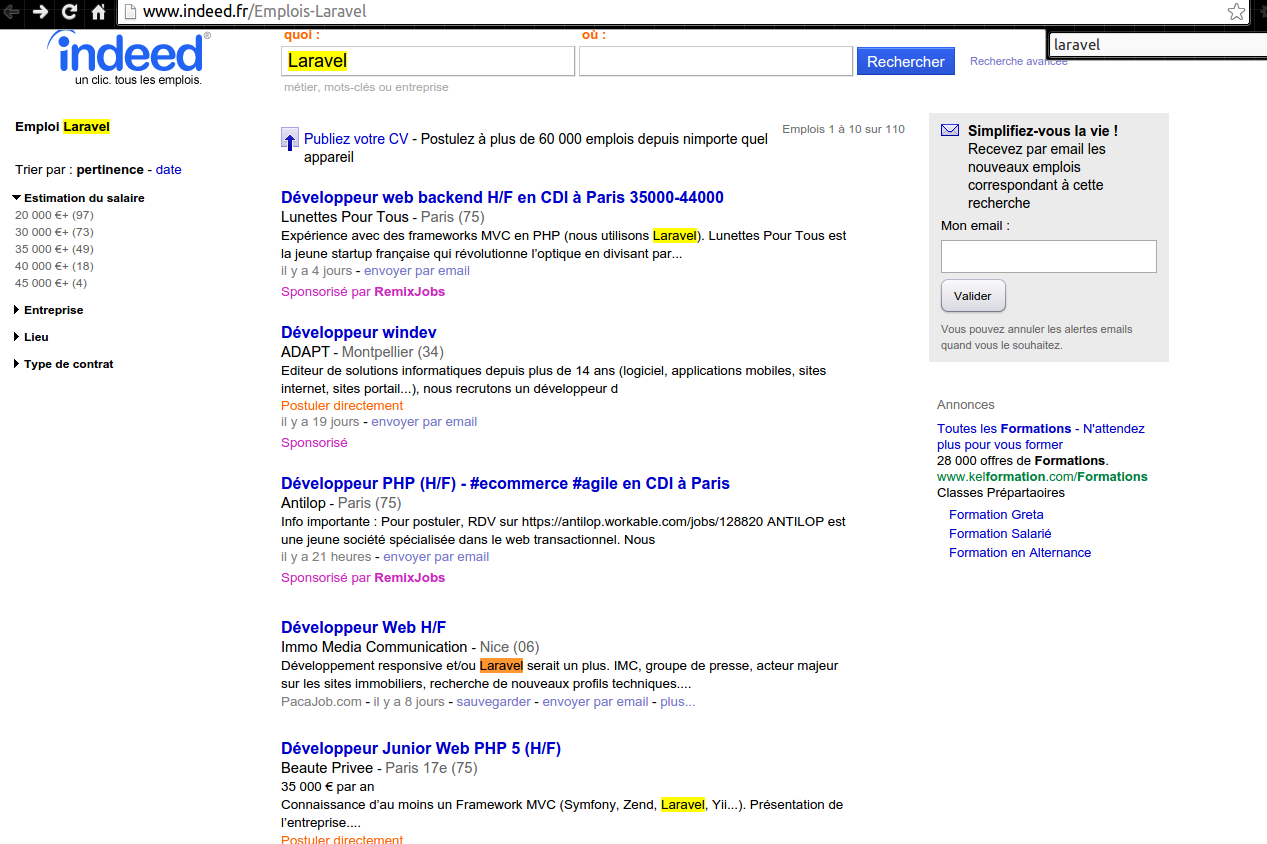Screen dimensions: 1267x844
Task: Filter salary 20 000 €+
Action: (x=54, y=215)
